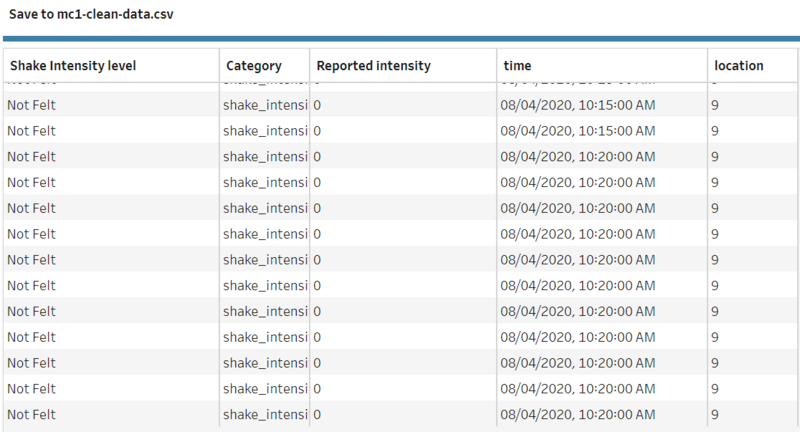Image resolution: width=800 pixels, height=432 pixels.
Task: Click the Save to mc1-clean-data.csv title
Action: [91, 14]
